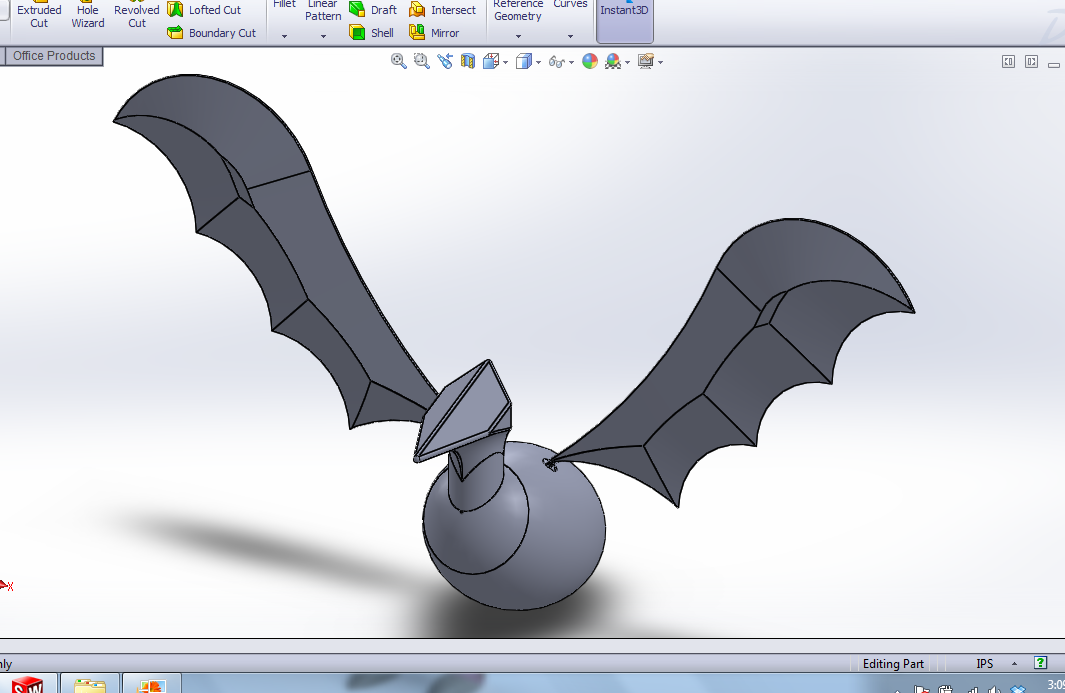Click the Boundary Cut icon
Viewport: 1065px width, 693px height.
175,33
